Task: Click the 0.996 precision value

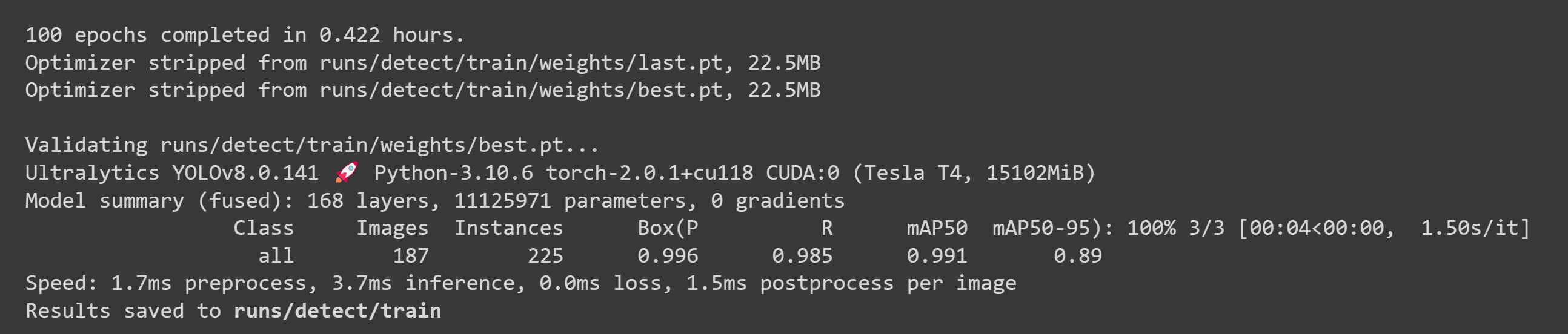Action: [x=668, y=255]
